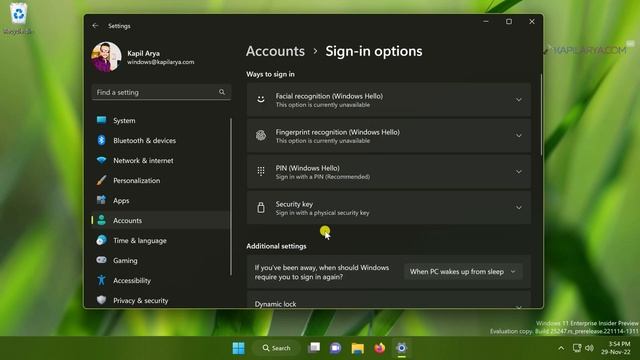This screenshot has height=360, width=640.
Task: Click the Network wifi icon
Action: [102, 160]
